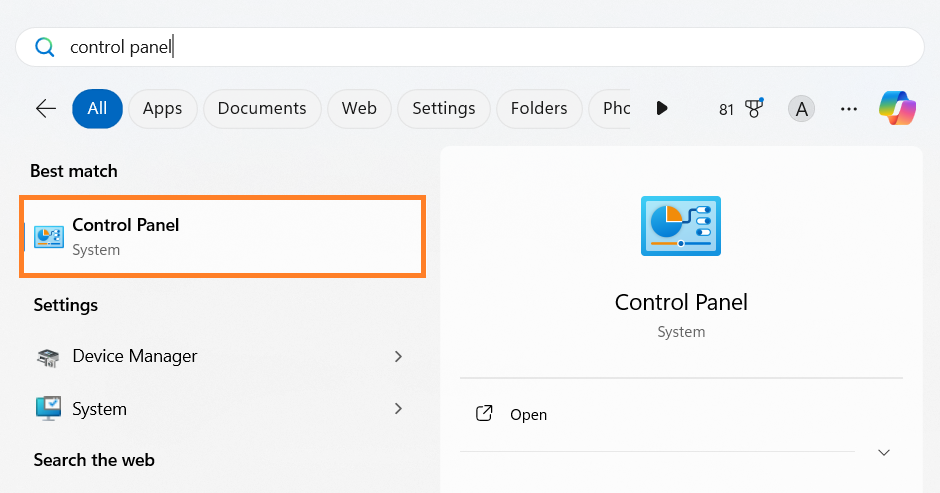
Task: Go back using the left arrow
Action: tap(45, 108)
